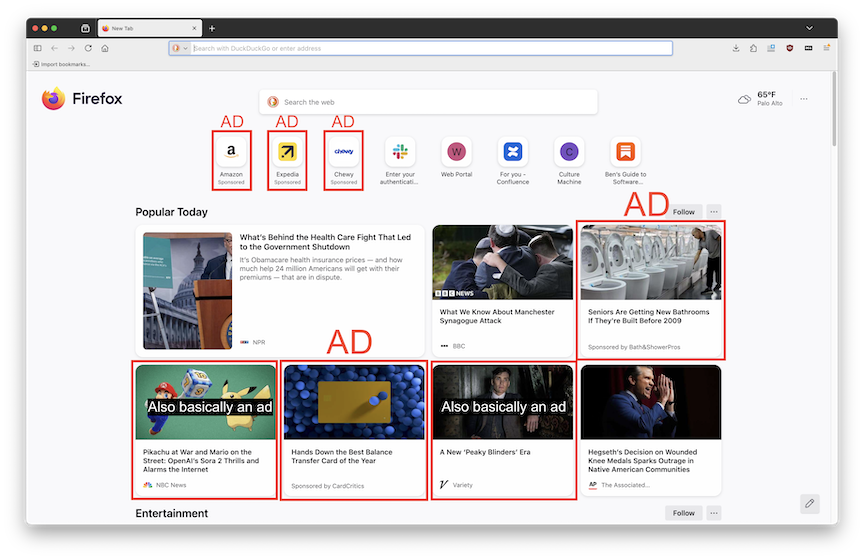Open the Entertainment section options menu

pyautogui.click(x=714, y=513)
